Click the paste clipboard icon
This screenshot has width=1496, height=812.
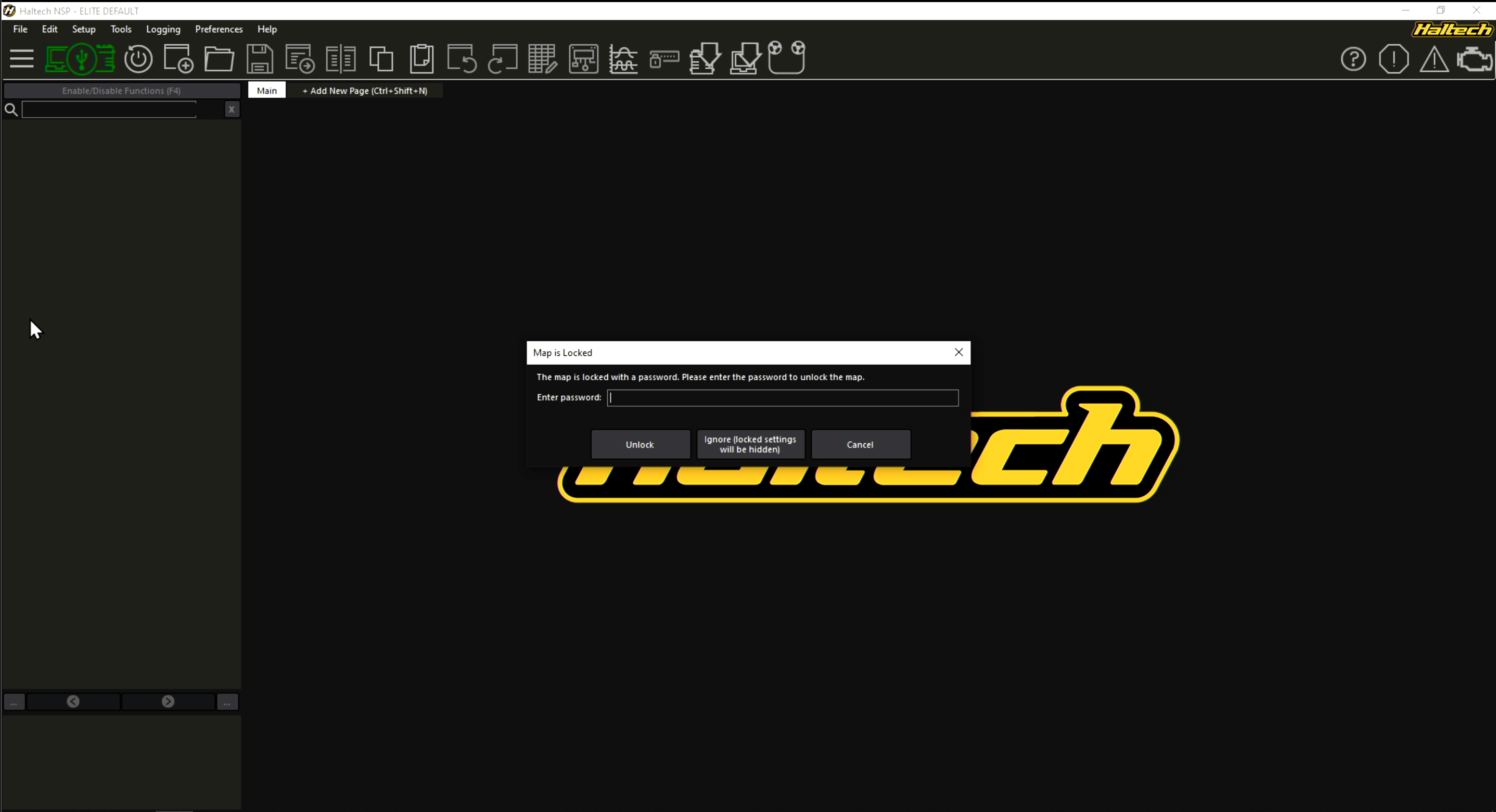pos(421,59)
